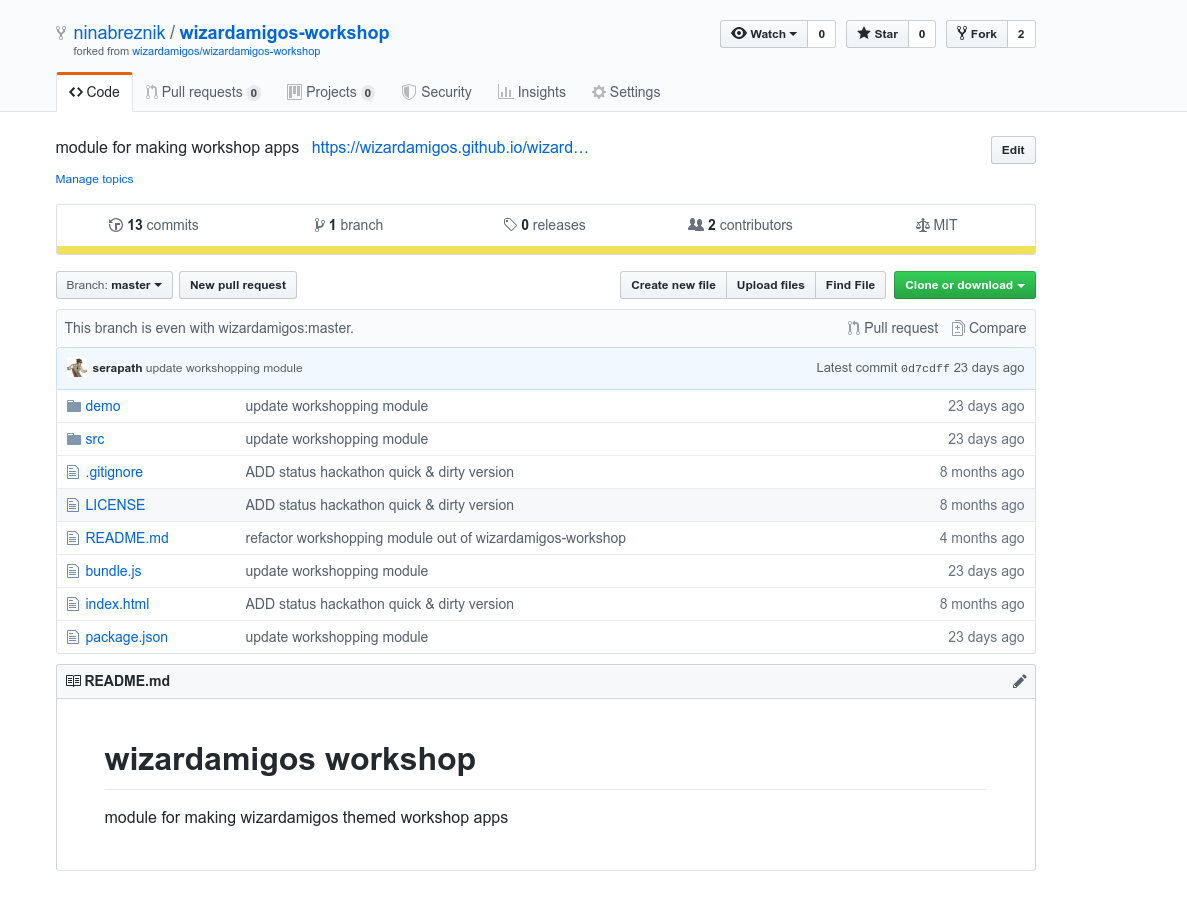Open the index.html file

[117, 604]
